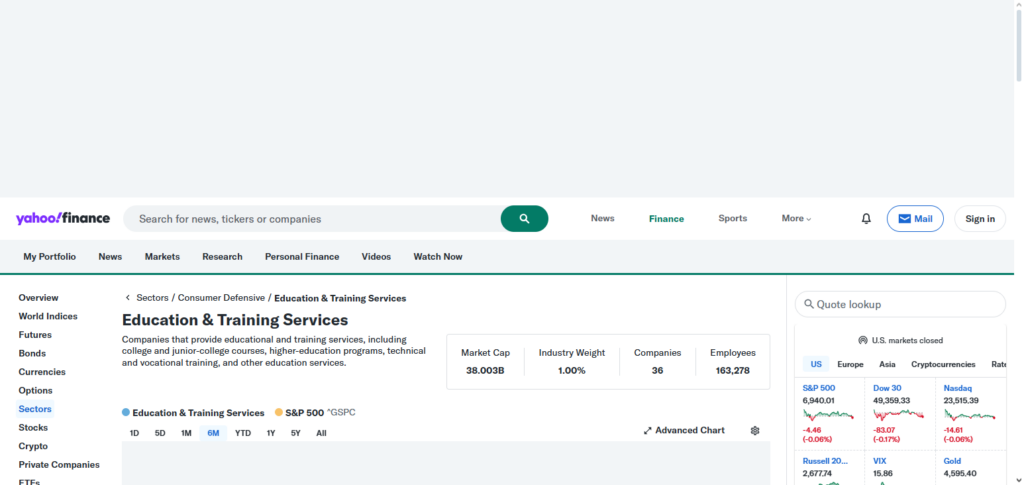Select the 1D chart range
This screenshot has width=1024, height=485.
134,433
